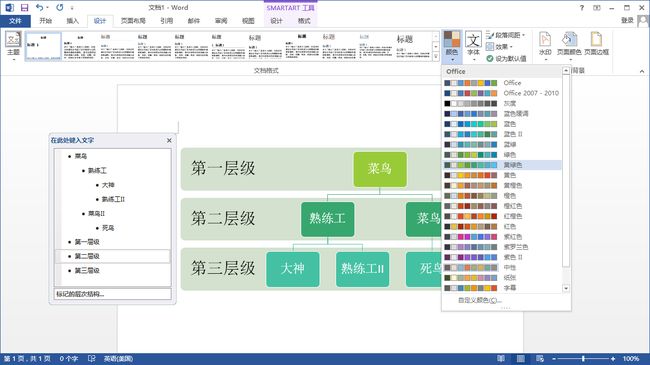Click the Redo icon in quick access toolbar
Image resolution: width=650 pixels, height=365 pixels.
tap(60, 7)
